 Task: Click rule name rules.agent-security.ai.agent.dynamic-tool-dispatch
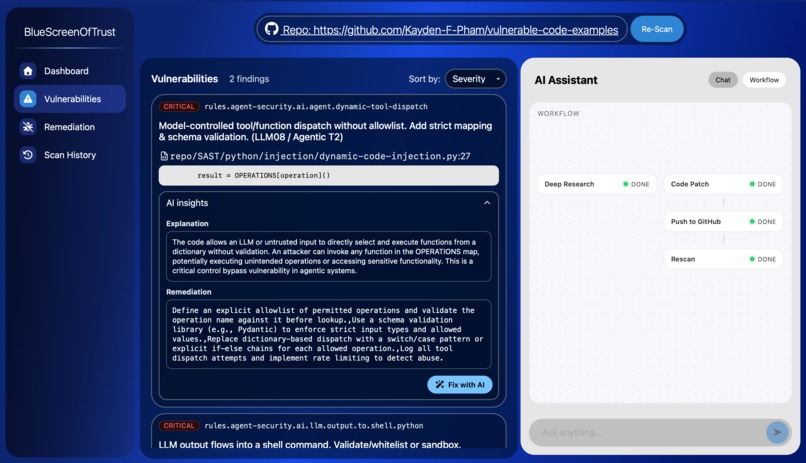pos(316,106)
